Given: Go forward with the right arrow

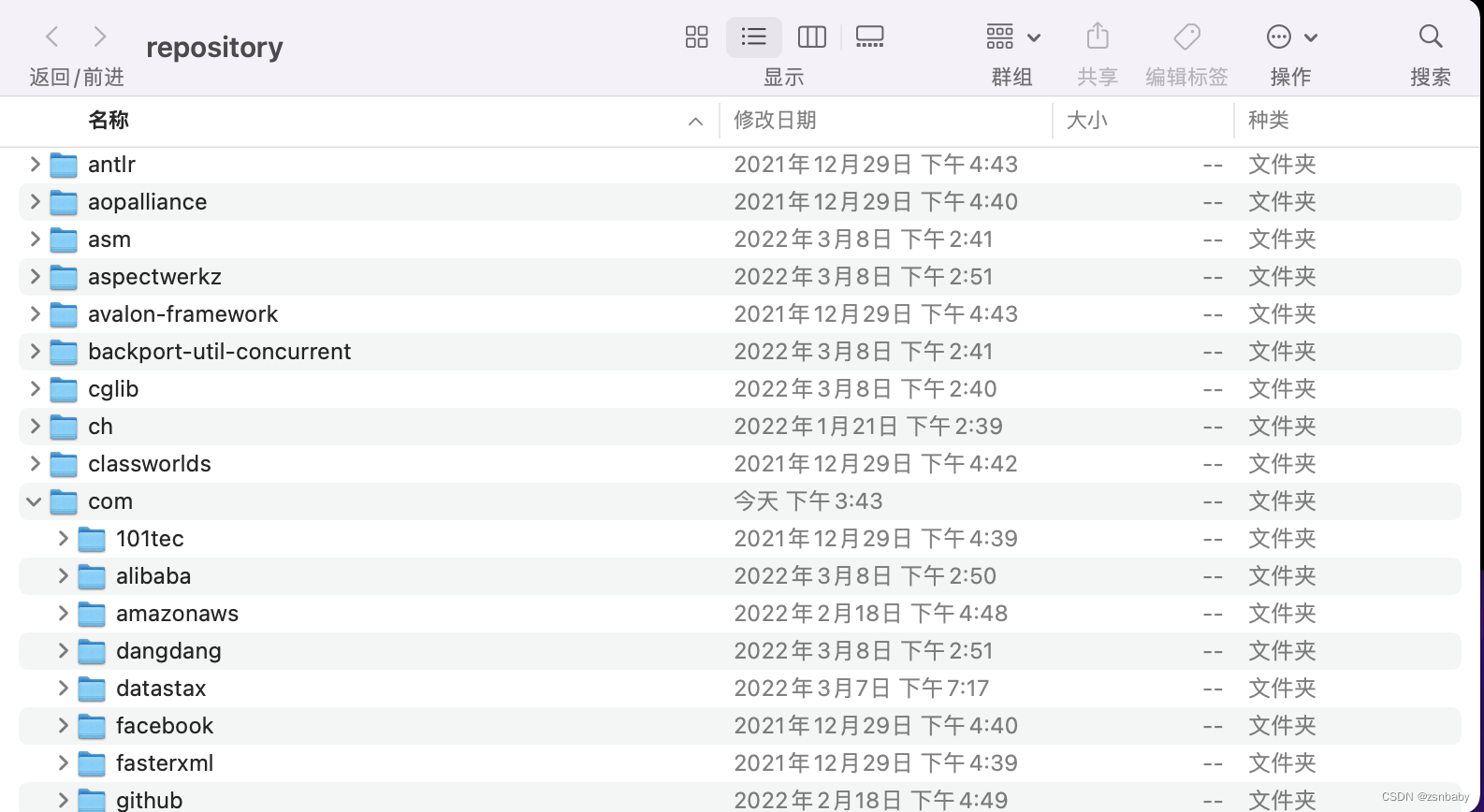Looking at the screenshot, I should pos(100,36).
